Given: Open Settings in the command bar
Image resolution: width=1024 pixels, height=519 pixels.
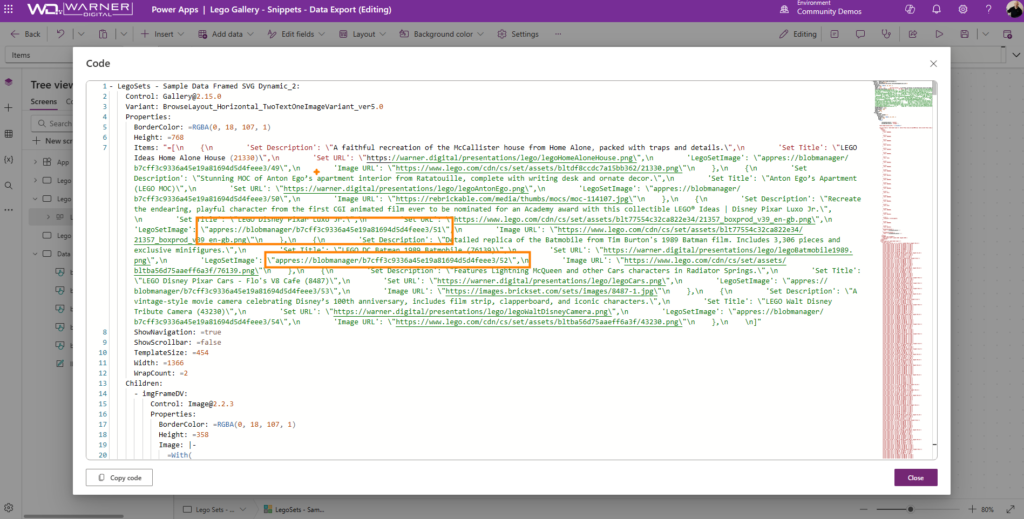Looking at the screenshot, I should point(518,34).
